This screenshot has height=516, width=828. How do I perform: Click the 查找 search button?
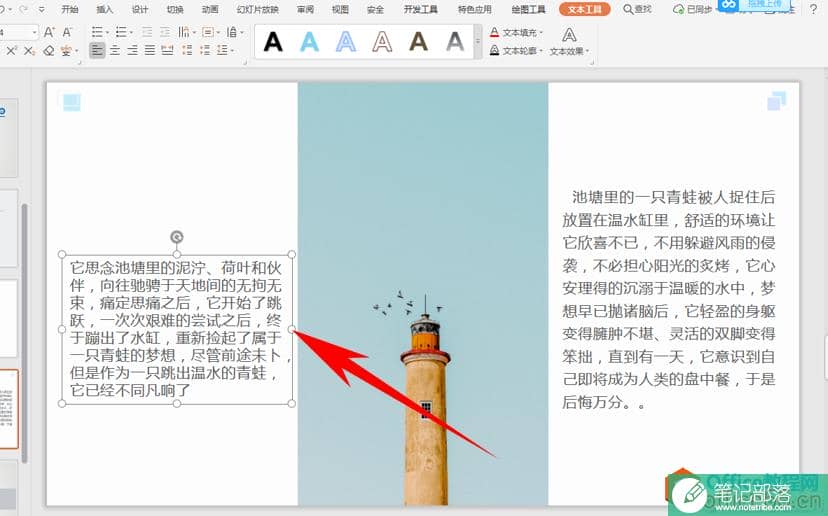637,9
